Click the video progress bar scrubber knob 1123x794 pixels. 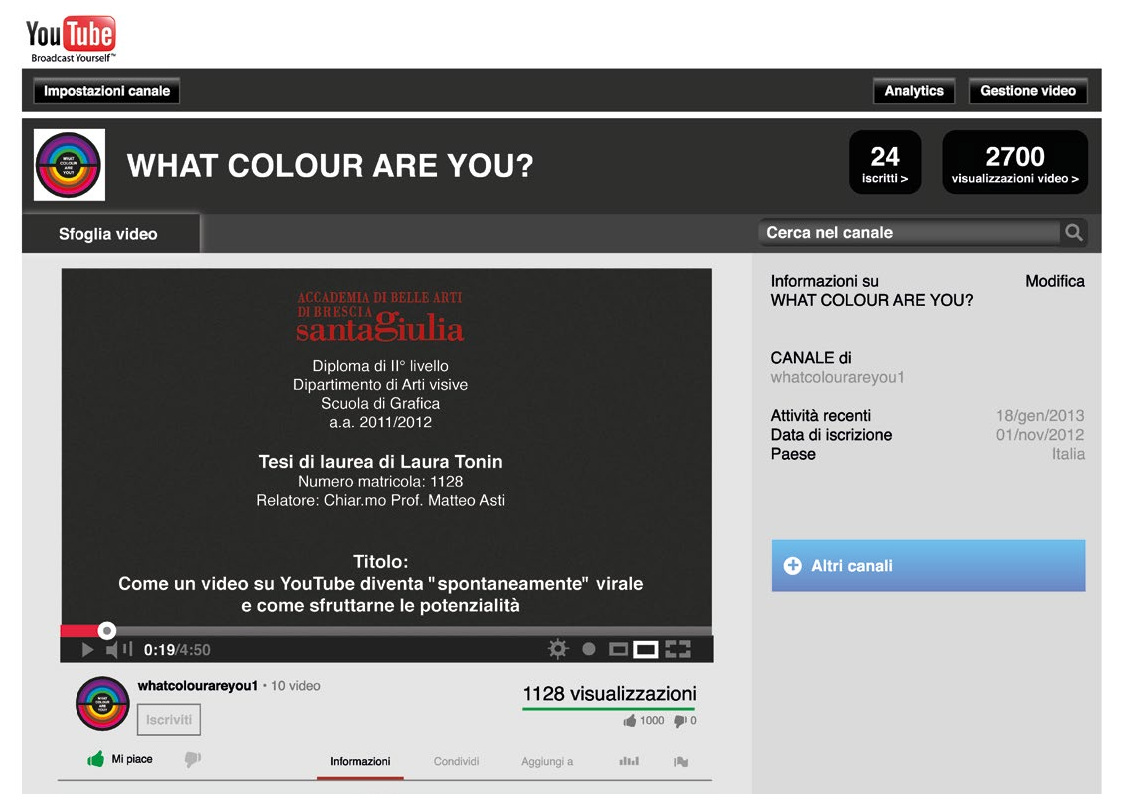point(107,630)
